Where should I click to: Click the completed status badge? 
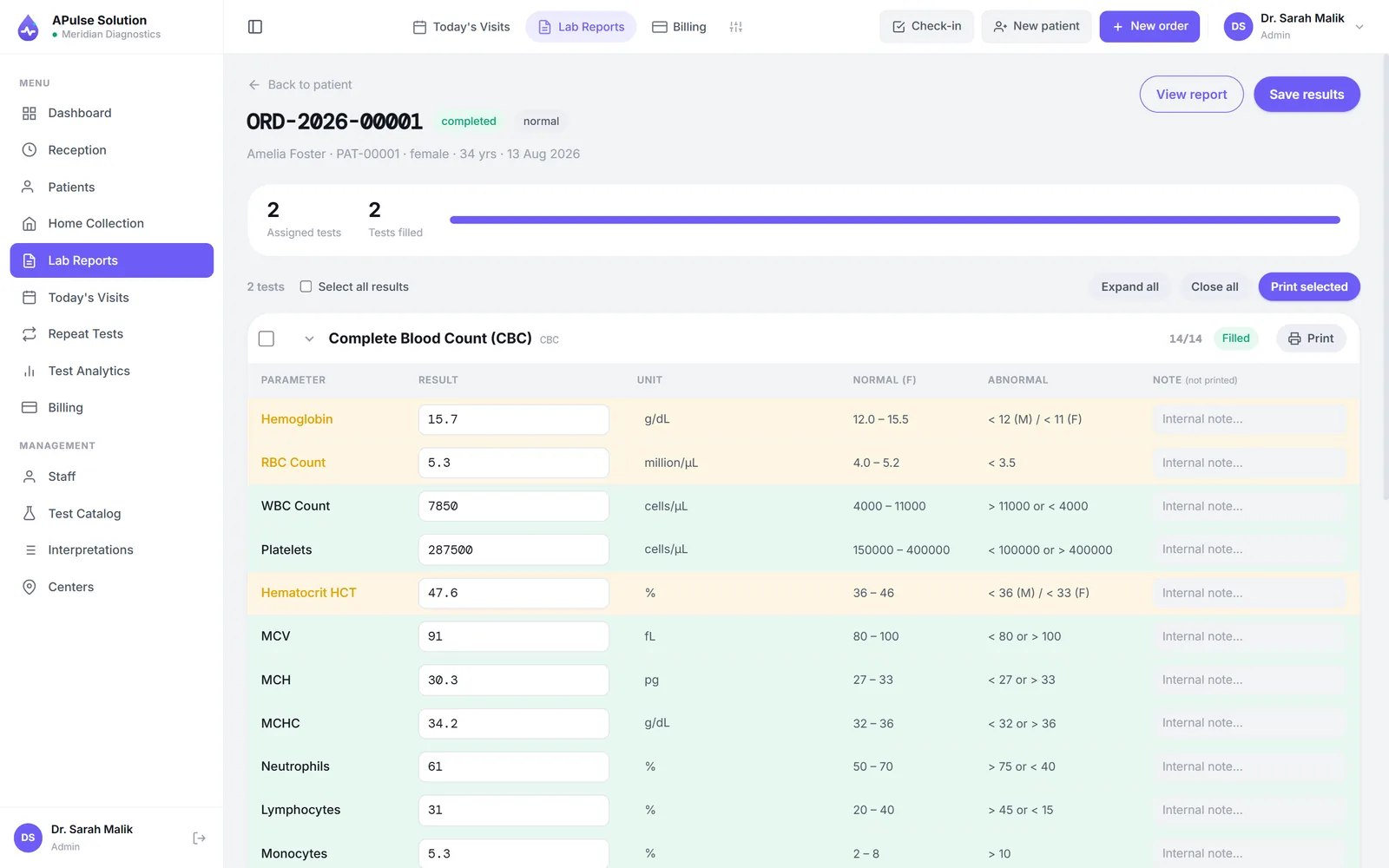[x=469, y=122]
